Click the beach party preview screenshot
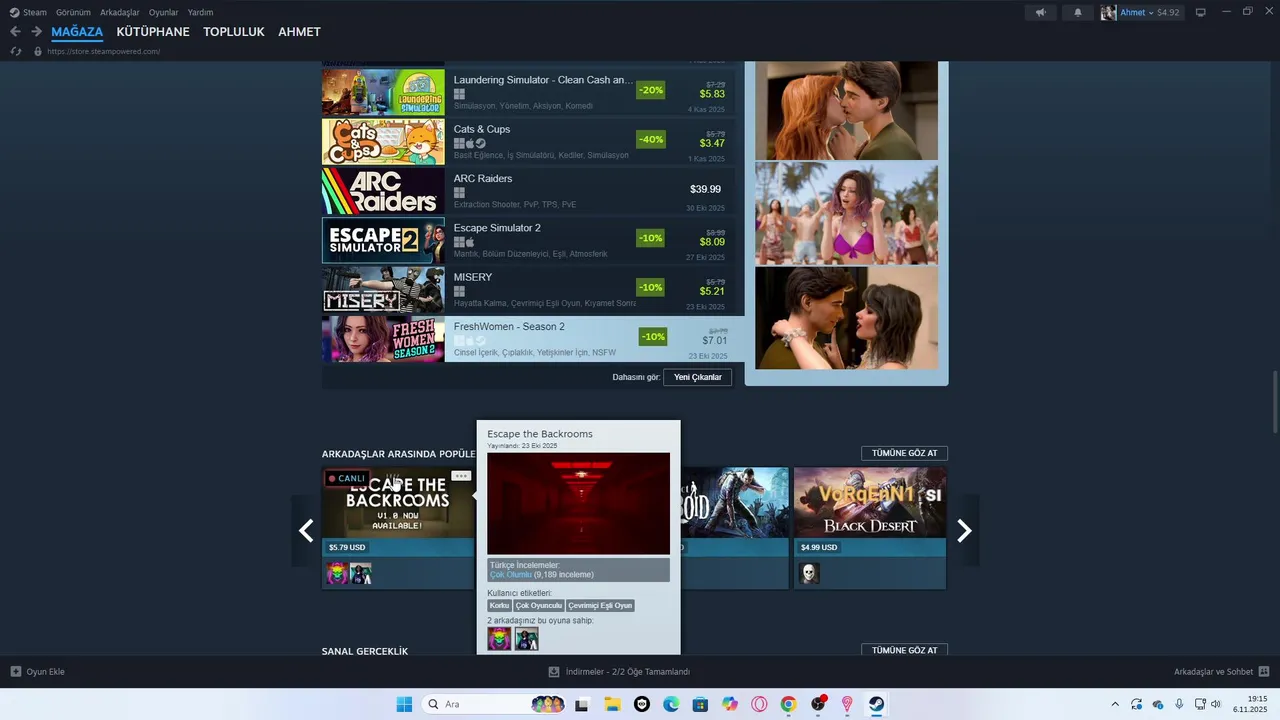1280x720 pixels. 847,214
